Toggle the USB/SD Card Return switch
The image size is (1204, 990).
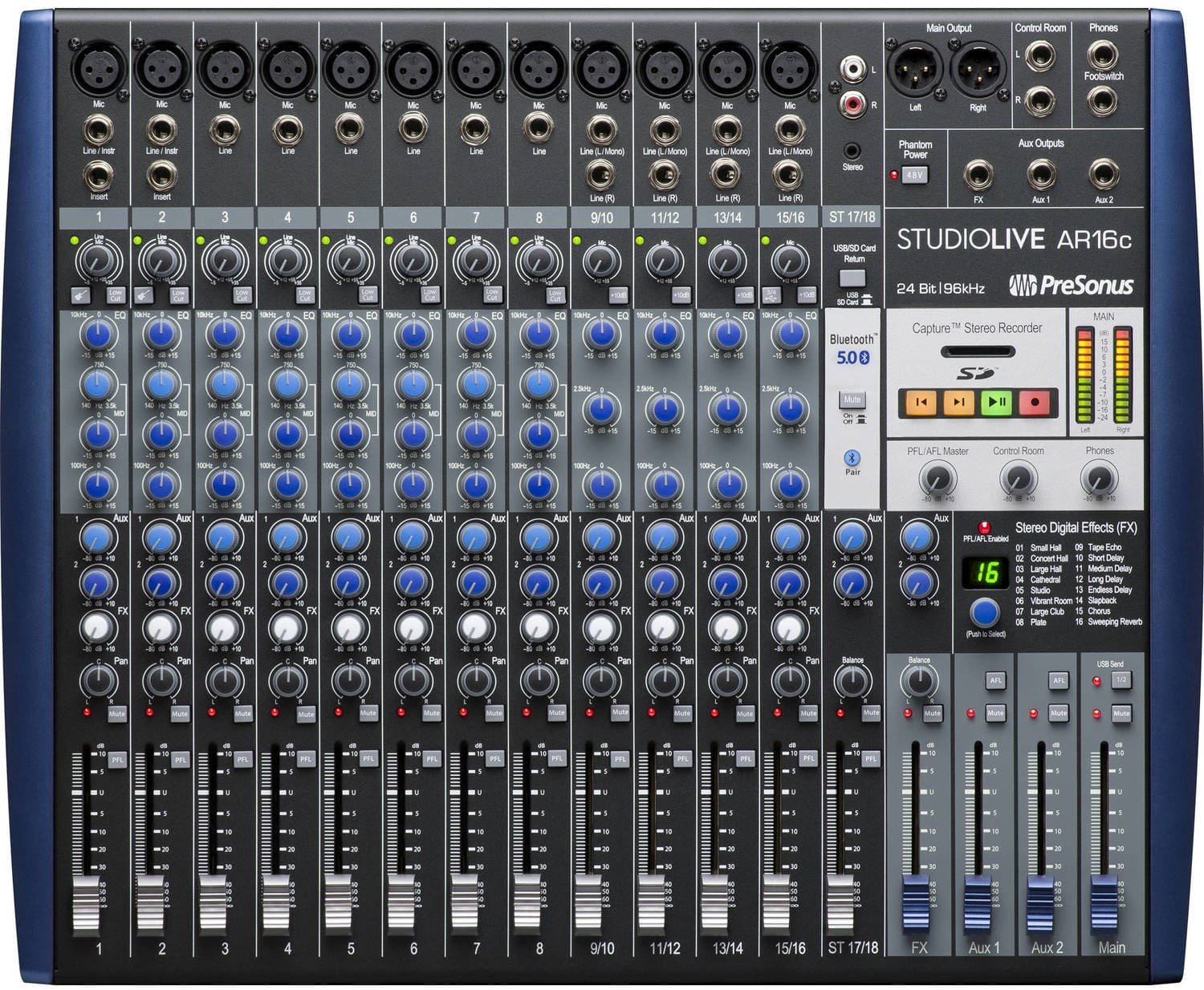pos(852,278)
